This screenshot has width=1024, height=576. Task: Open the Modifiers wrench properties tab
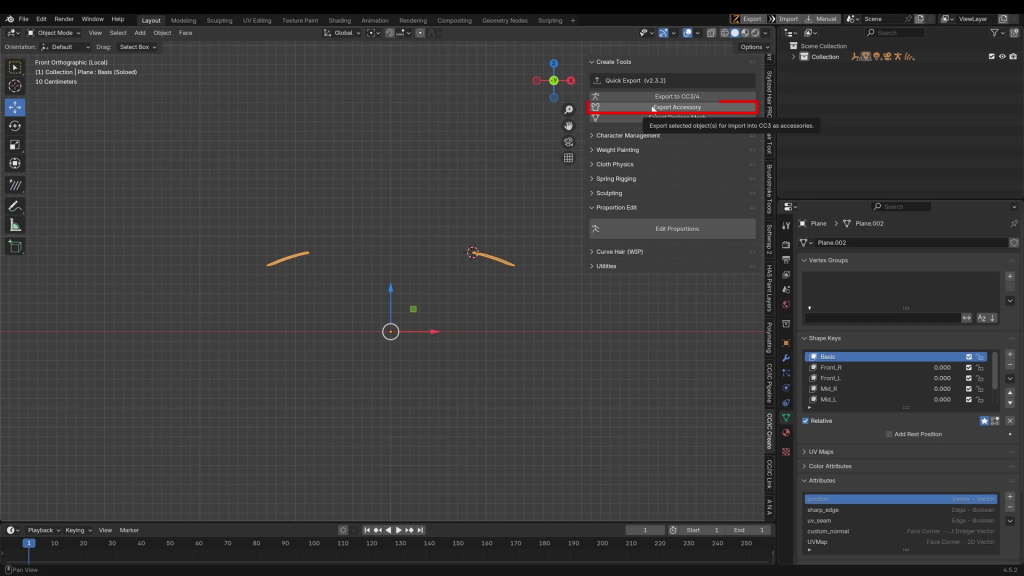pos(786,358)
